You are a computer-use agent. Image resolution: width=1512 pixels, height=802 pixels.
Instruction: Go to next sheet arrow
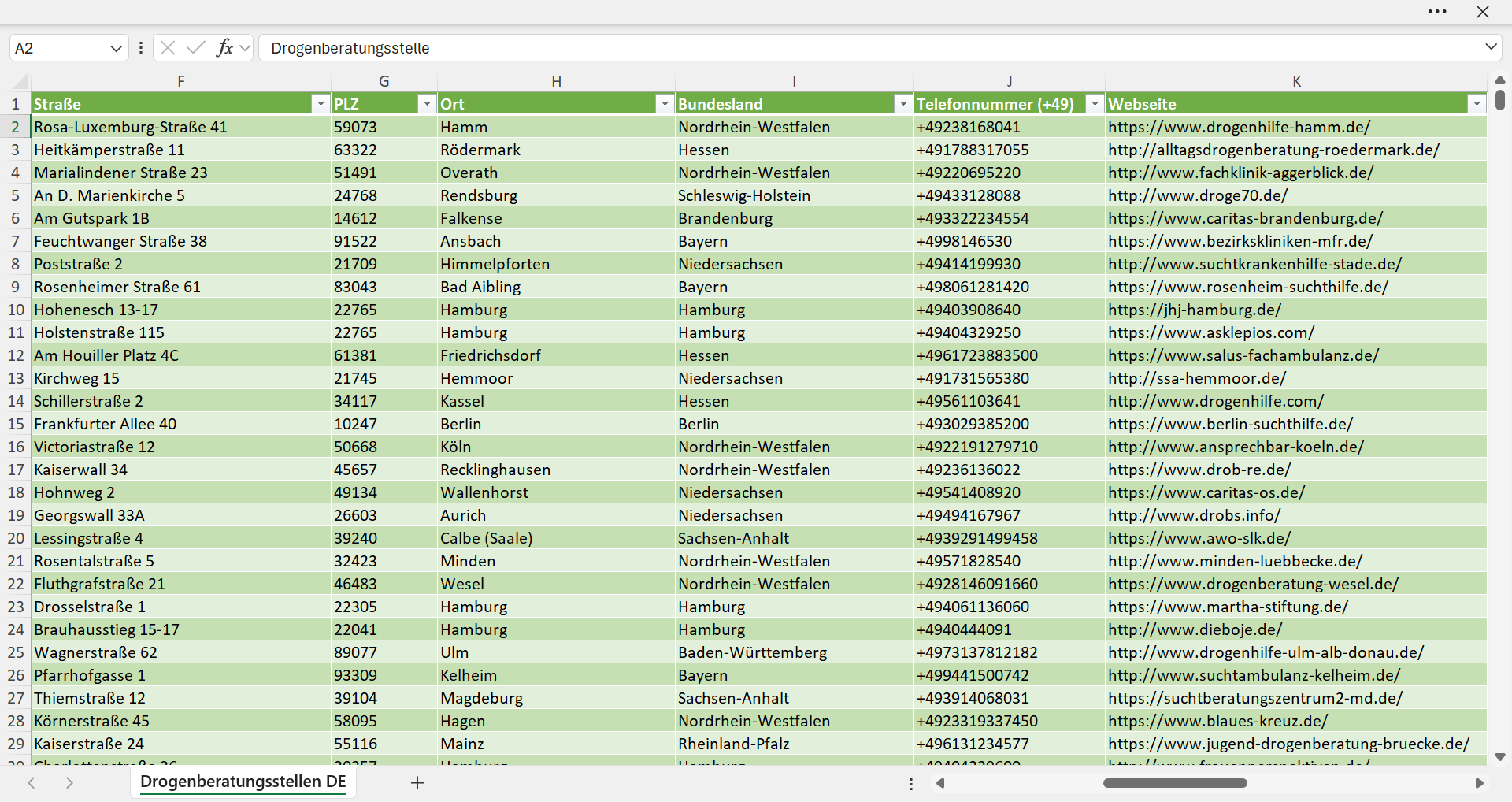pos(69,783)
